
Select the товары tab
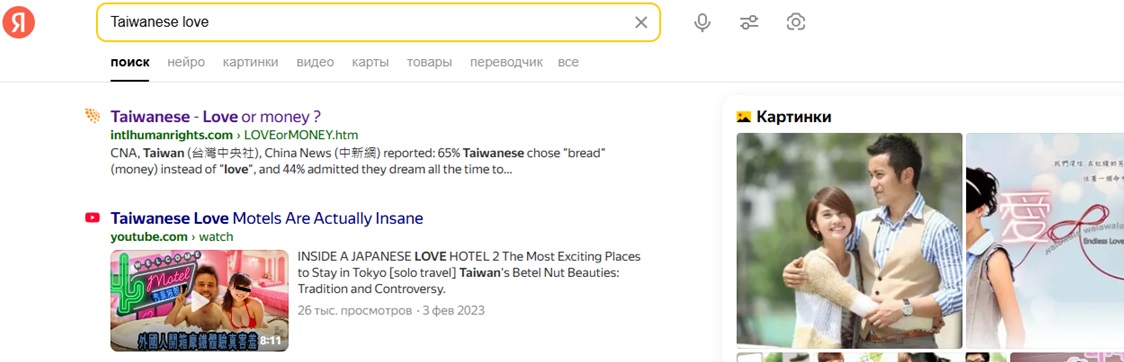[429, 62]
